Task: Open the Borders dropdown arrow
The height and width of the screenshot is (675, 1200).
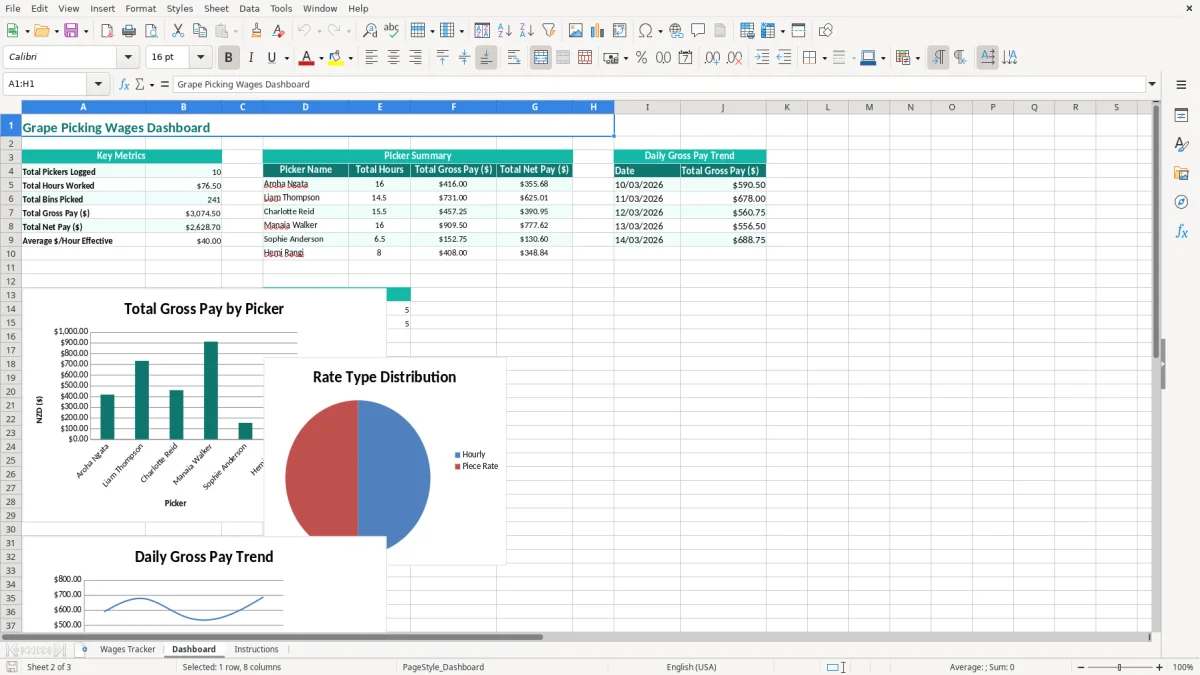Action: click(x=824, y=58)
